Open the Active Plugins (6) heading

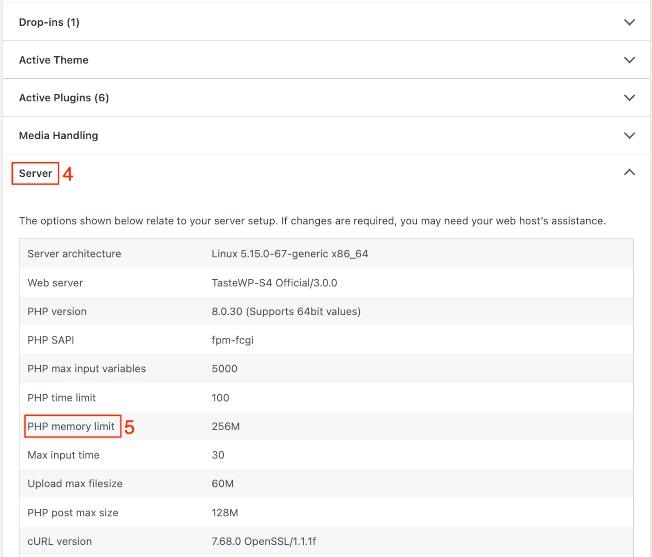(x=64, y=98)
